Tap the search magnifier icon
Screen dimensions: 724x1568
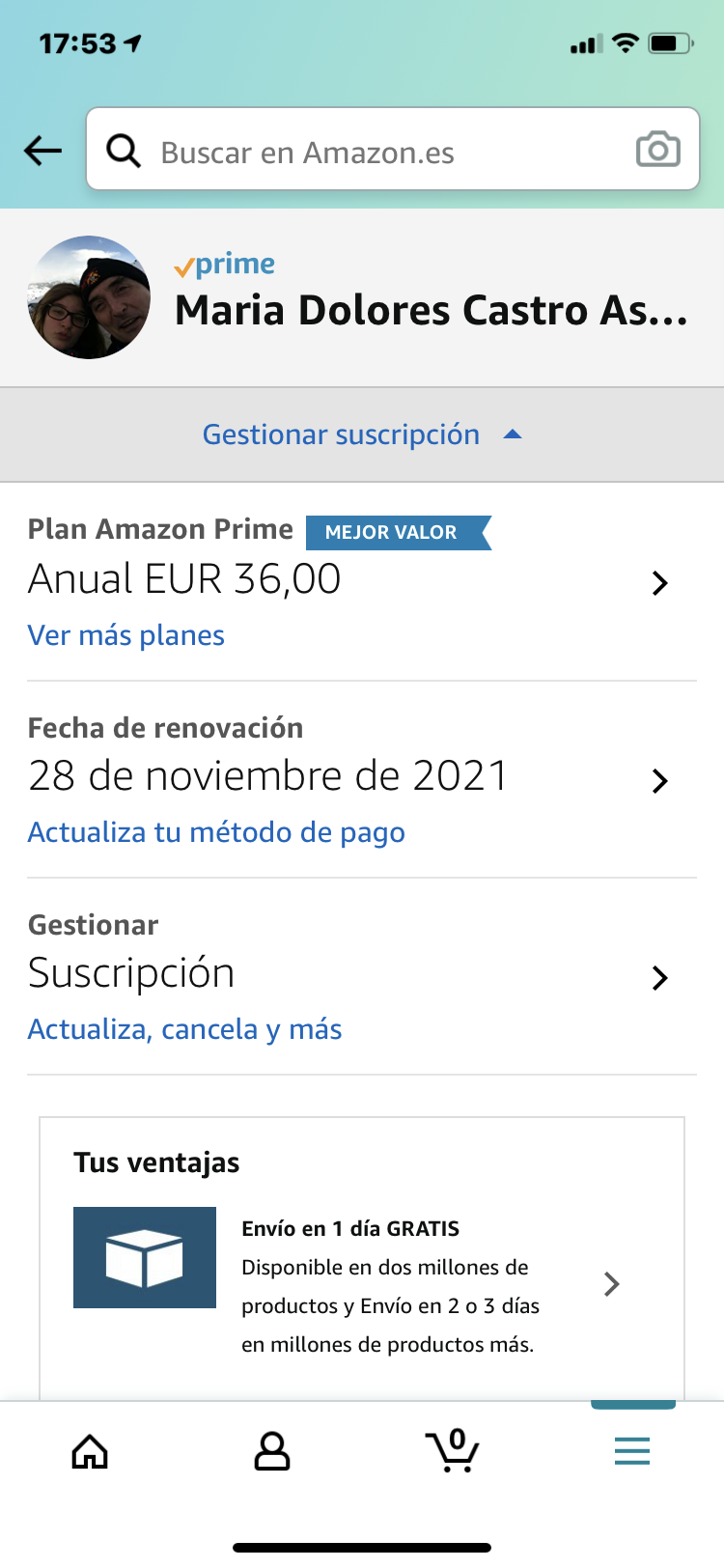pos(124,152)
